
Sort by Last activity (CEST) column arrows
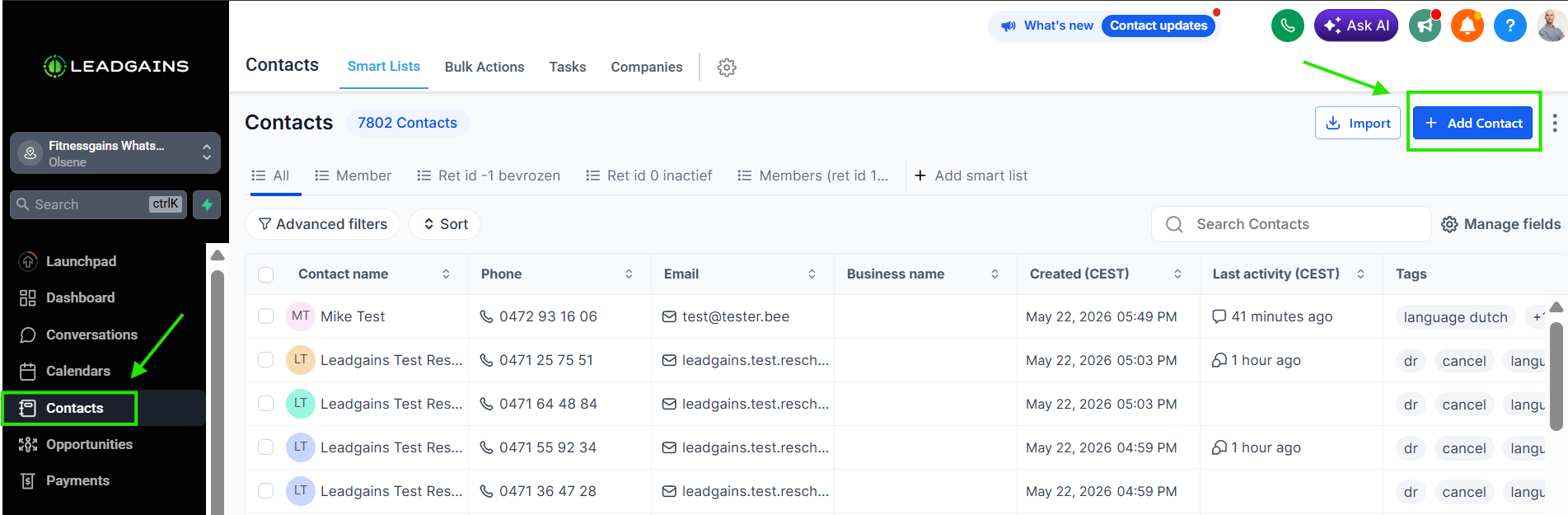tap(1360, 274)
